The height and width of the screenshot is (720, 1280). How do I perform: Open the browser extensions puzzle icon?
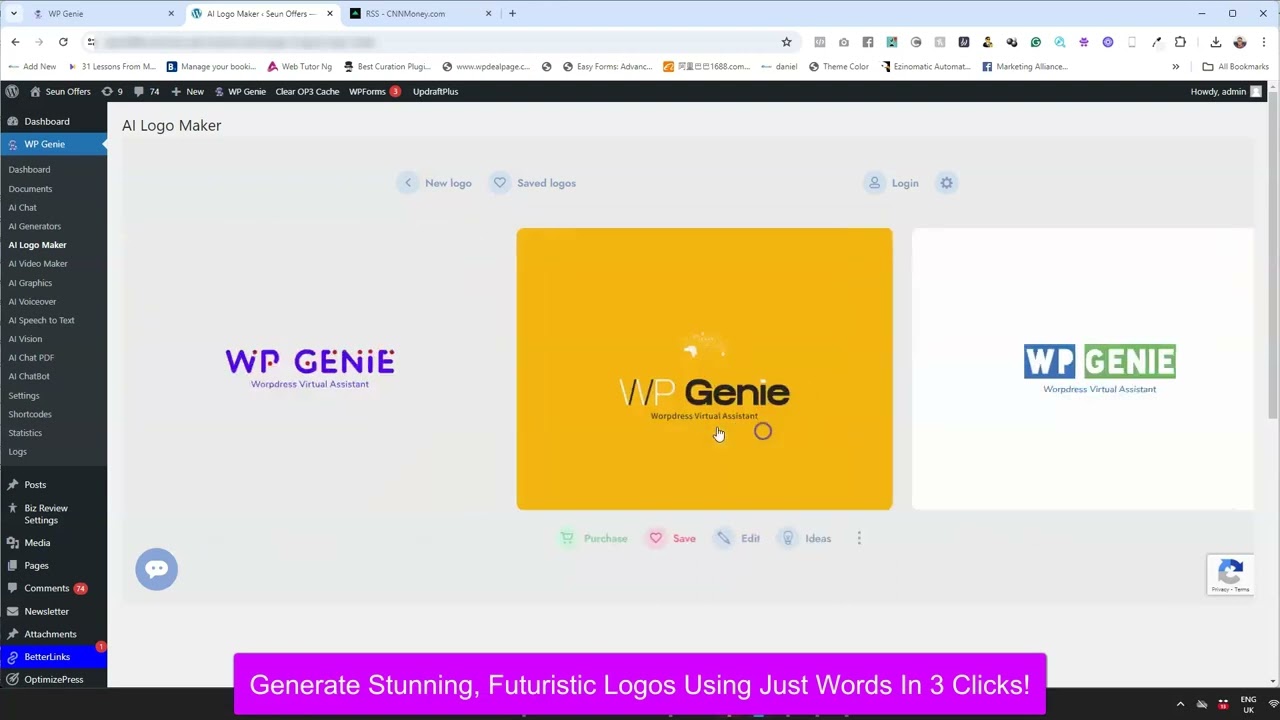(x=1180, y=42)
